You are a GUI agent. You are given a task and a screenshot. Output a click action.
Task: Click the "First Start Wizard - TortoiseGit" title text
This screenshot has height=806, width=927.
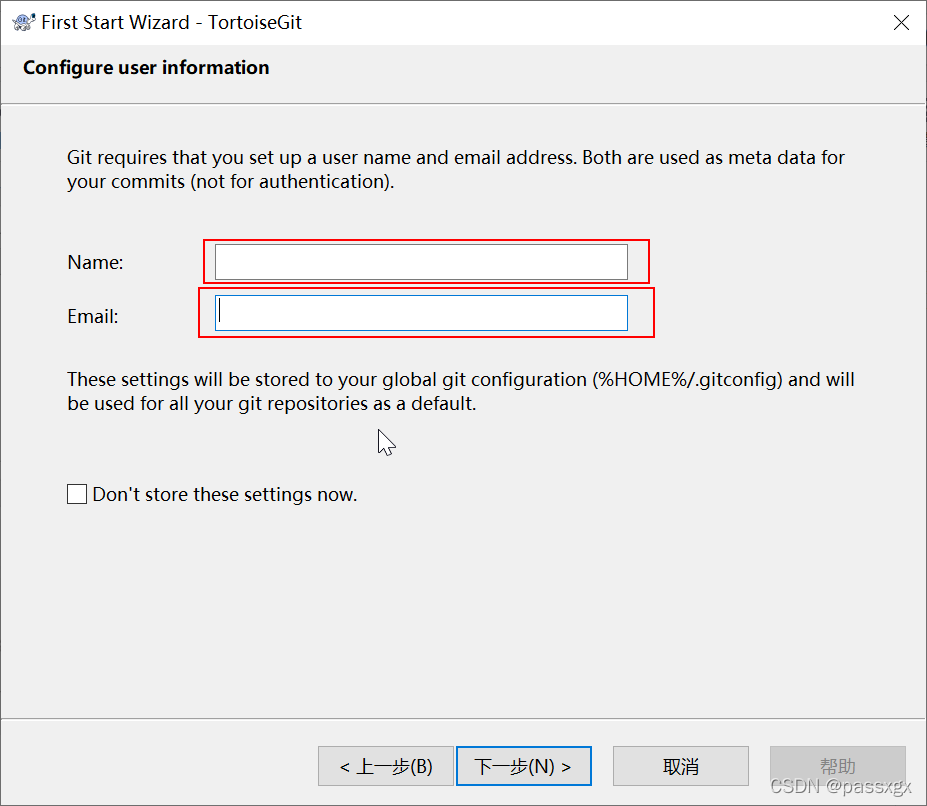(x=171, y=22)
